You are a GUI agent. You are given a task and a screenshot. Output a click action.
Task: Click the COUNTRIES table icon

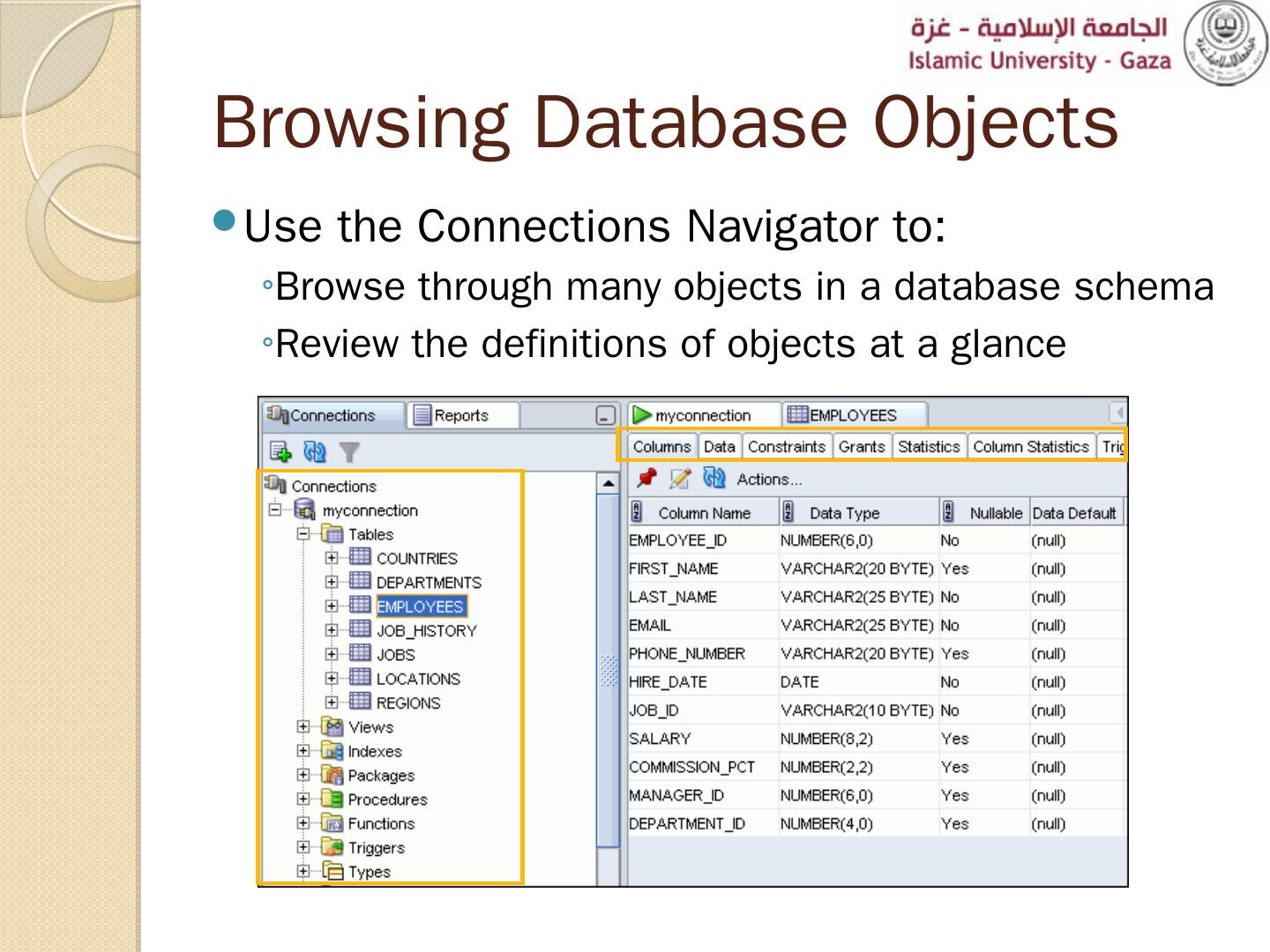360,557
